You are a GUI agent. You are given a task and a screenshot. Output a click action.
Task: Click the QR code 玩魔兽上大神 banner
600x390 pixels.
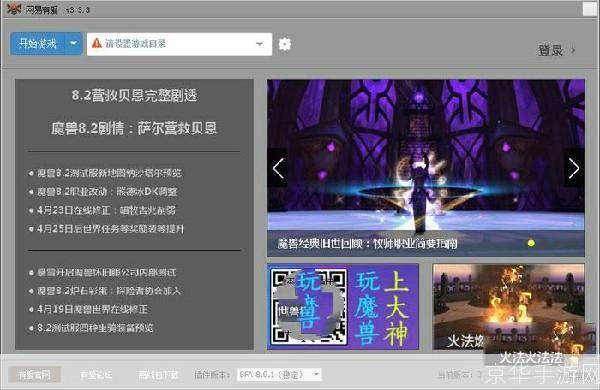click(x=343, y=307)
